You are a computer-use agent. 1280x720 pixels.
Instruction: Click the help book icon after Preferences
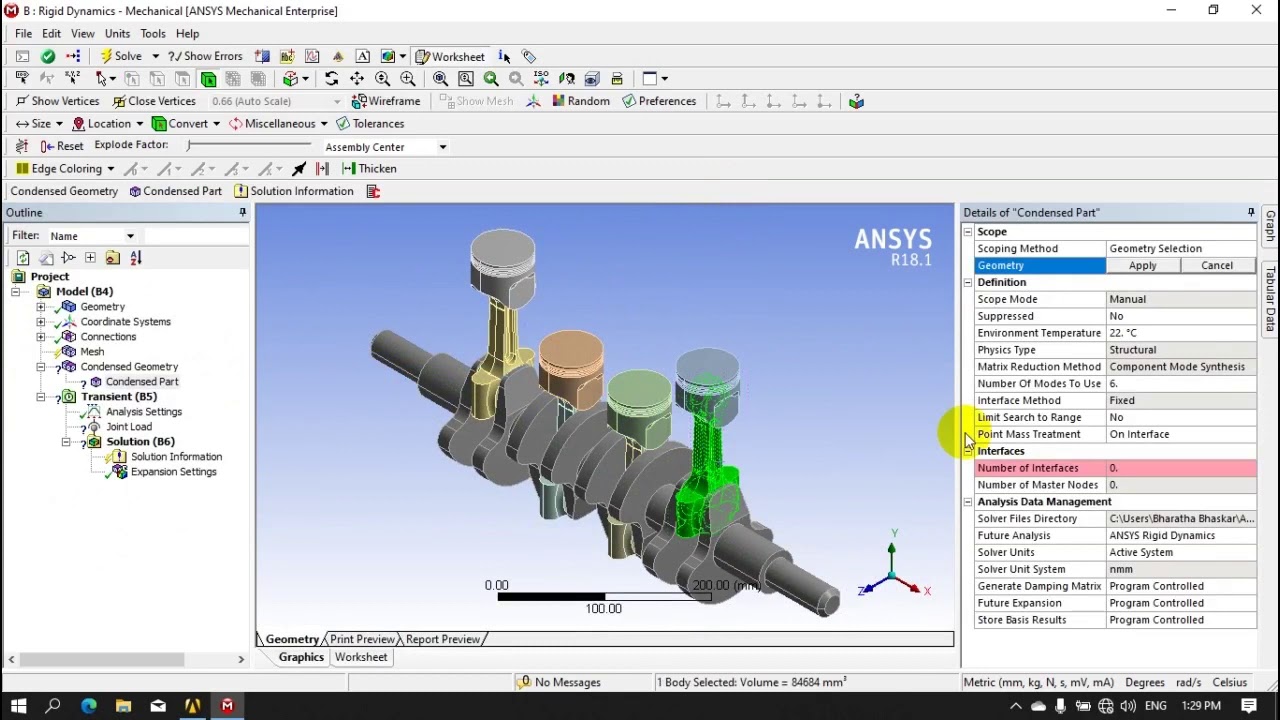tap(856, 101)
